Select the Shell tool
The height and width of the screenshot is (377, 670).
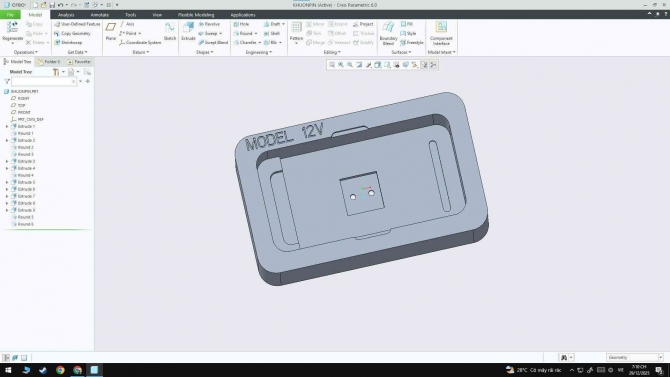(x=272, y=33)
